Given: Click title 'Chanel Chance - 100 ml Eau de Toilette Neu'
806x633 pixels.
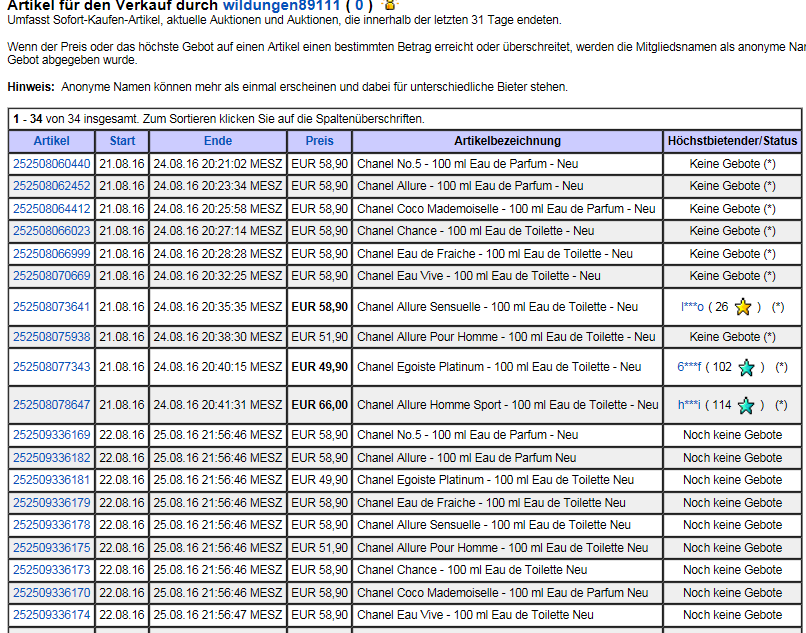Looking at the screenshot, I should pyautogui.click(x=472, y=570).
